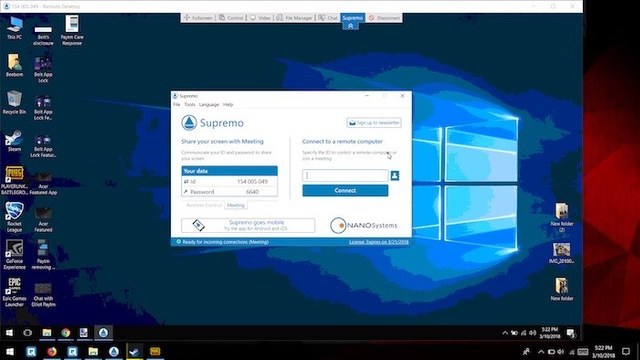
Task: Click the Supremo goes mobile banner
Action: click(248, 225)
